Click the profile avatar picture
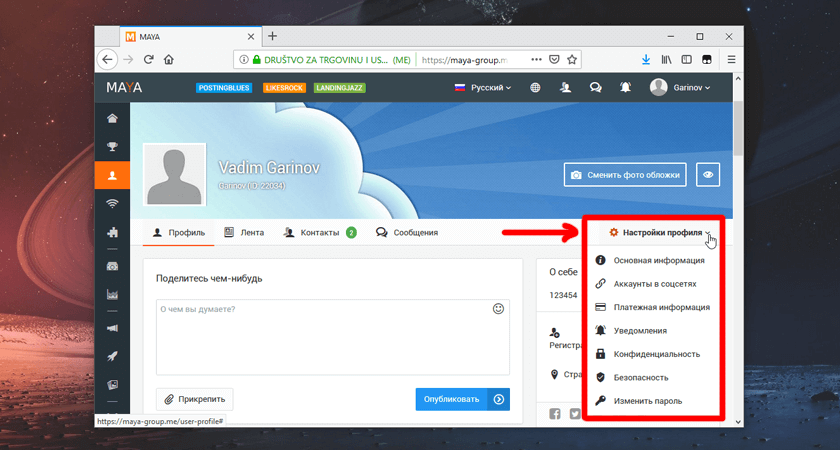This screenshot has width=840, height=450. coord(175,175)
